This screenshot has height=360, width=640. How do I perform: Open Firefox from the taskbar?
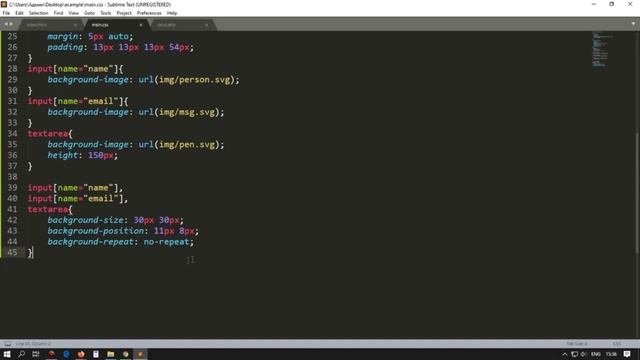81,354
